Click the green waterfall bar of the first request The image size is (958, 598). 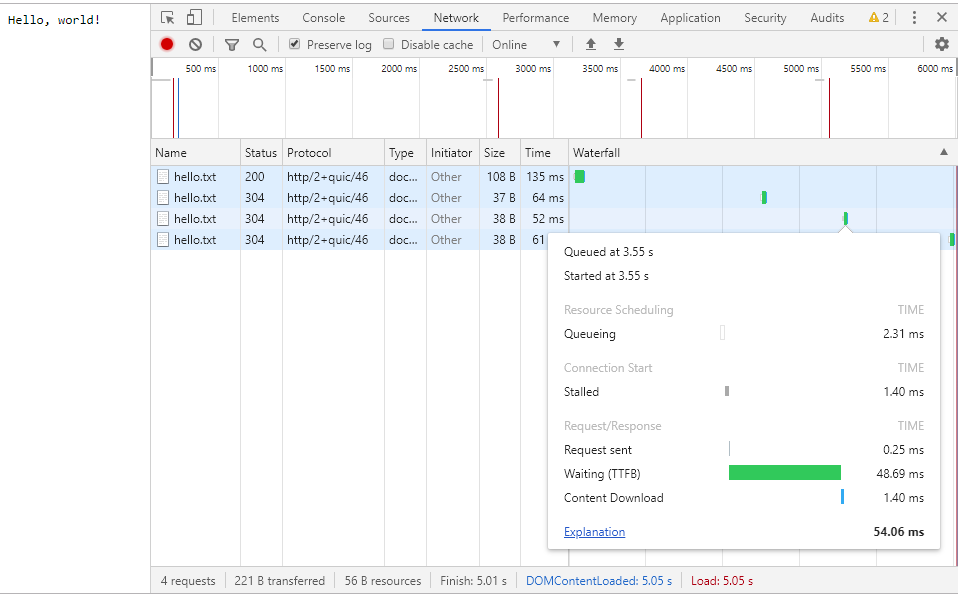[x=580, y=177]
